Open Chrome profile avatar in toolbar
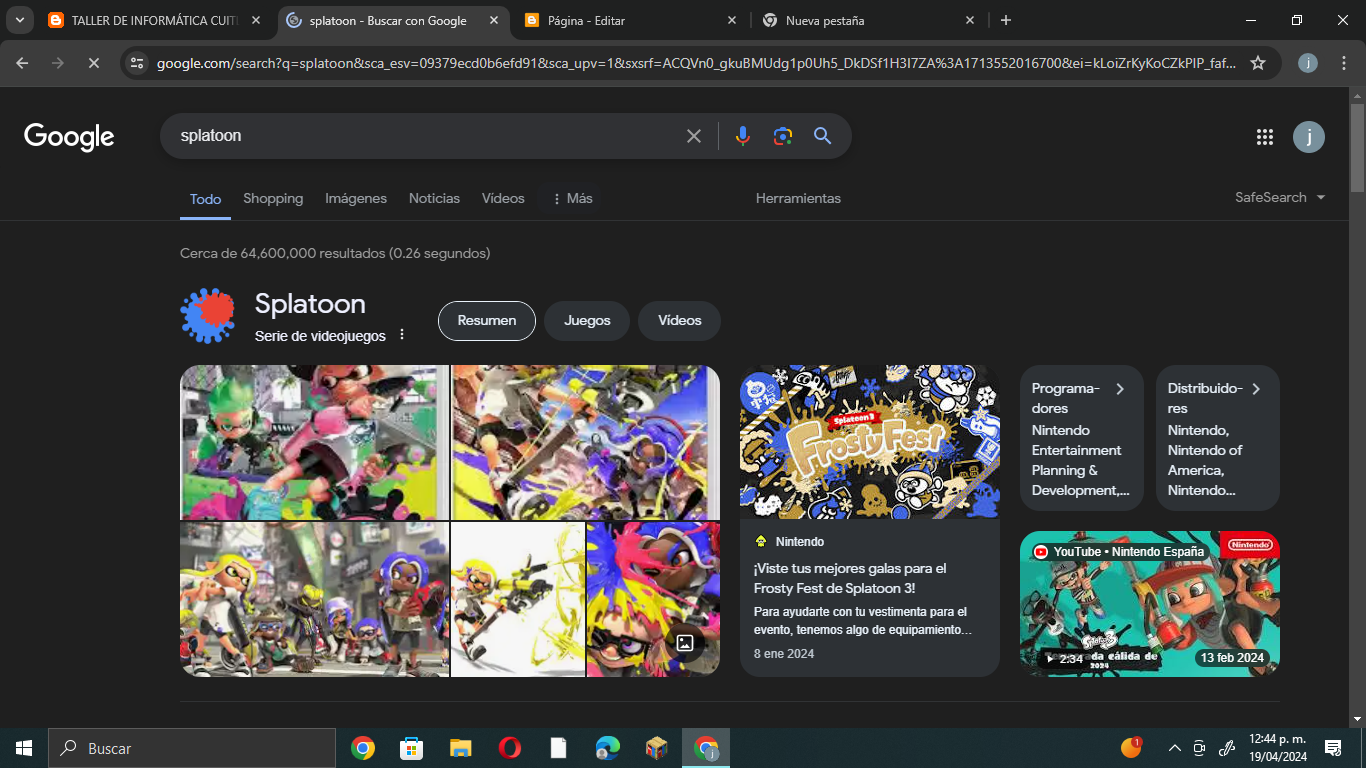This screenshot has width=1366, height=768. pos(1308,63)
